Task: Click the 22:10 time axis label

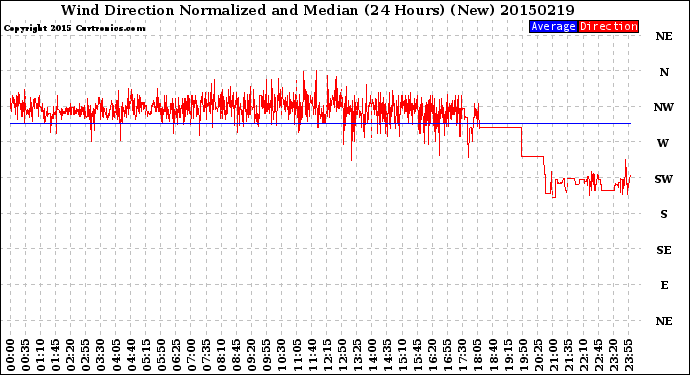Action: [583, 355]
